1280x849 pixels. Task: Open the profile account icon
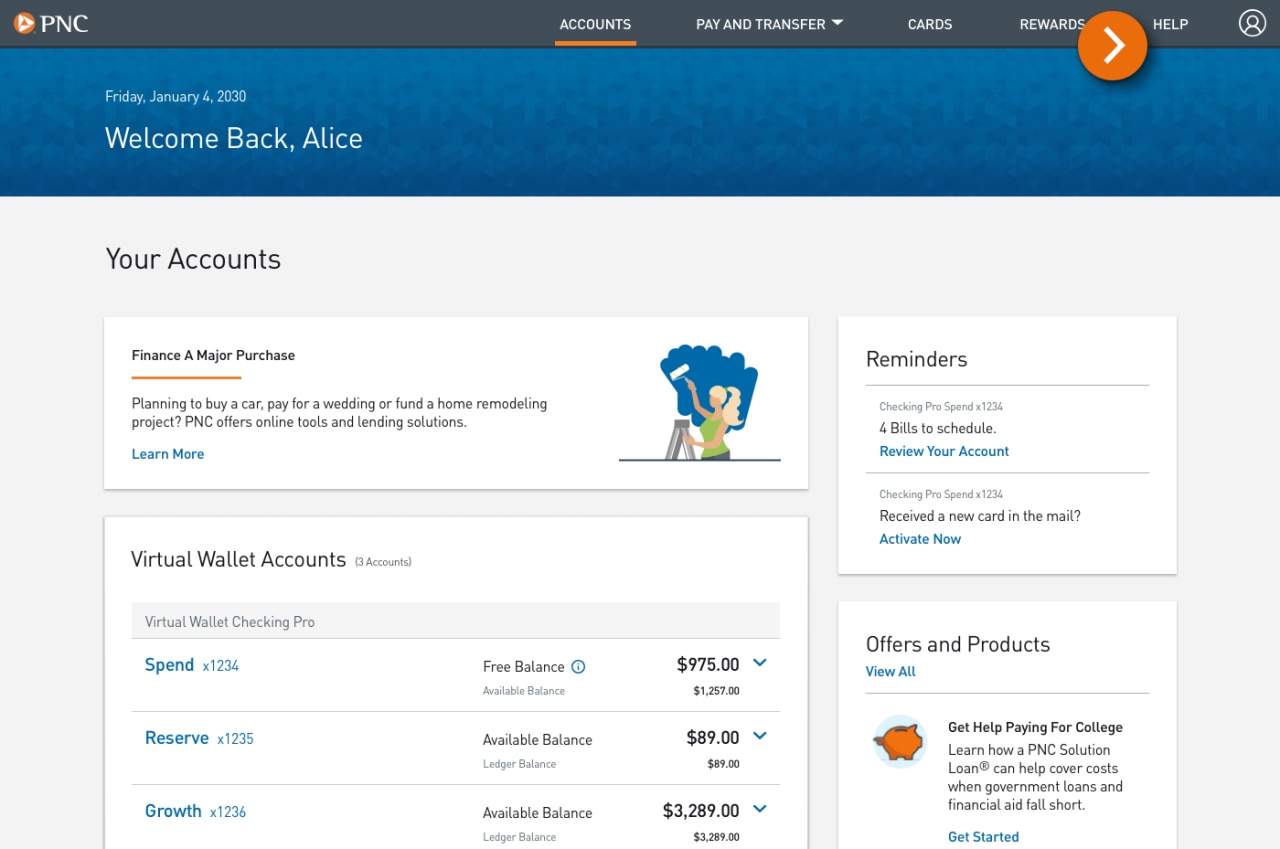(x=1252, y=23)
